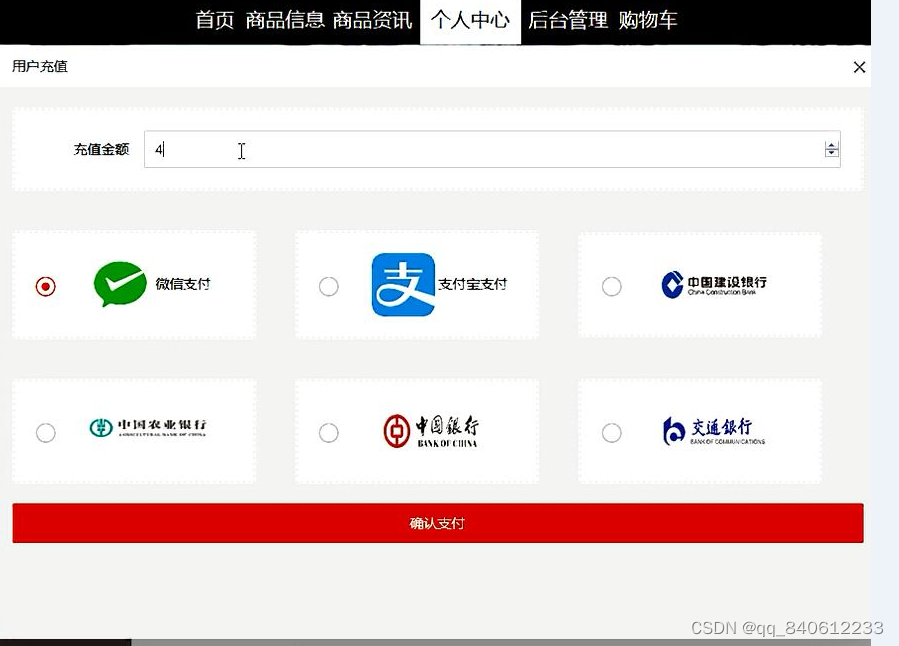Click the 支付宝支付 label text

[472, 284]
